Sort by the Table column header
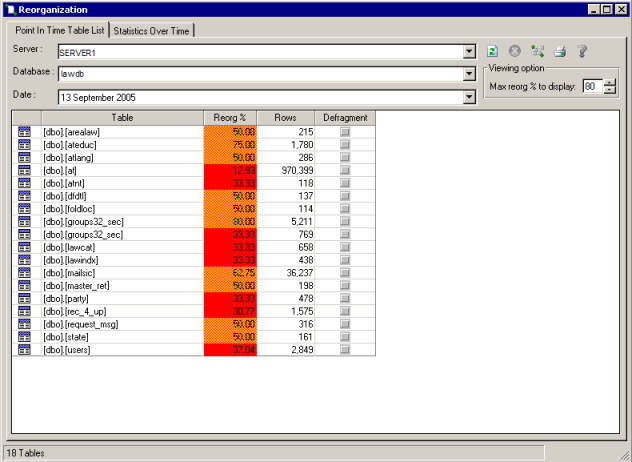Screen dimensions: 632x462 click(x=123, y=118)
